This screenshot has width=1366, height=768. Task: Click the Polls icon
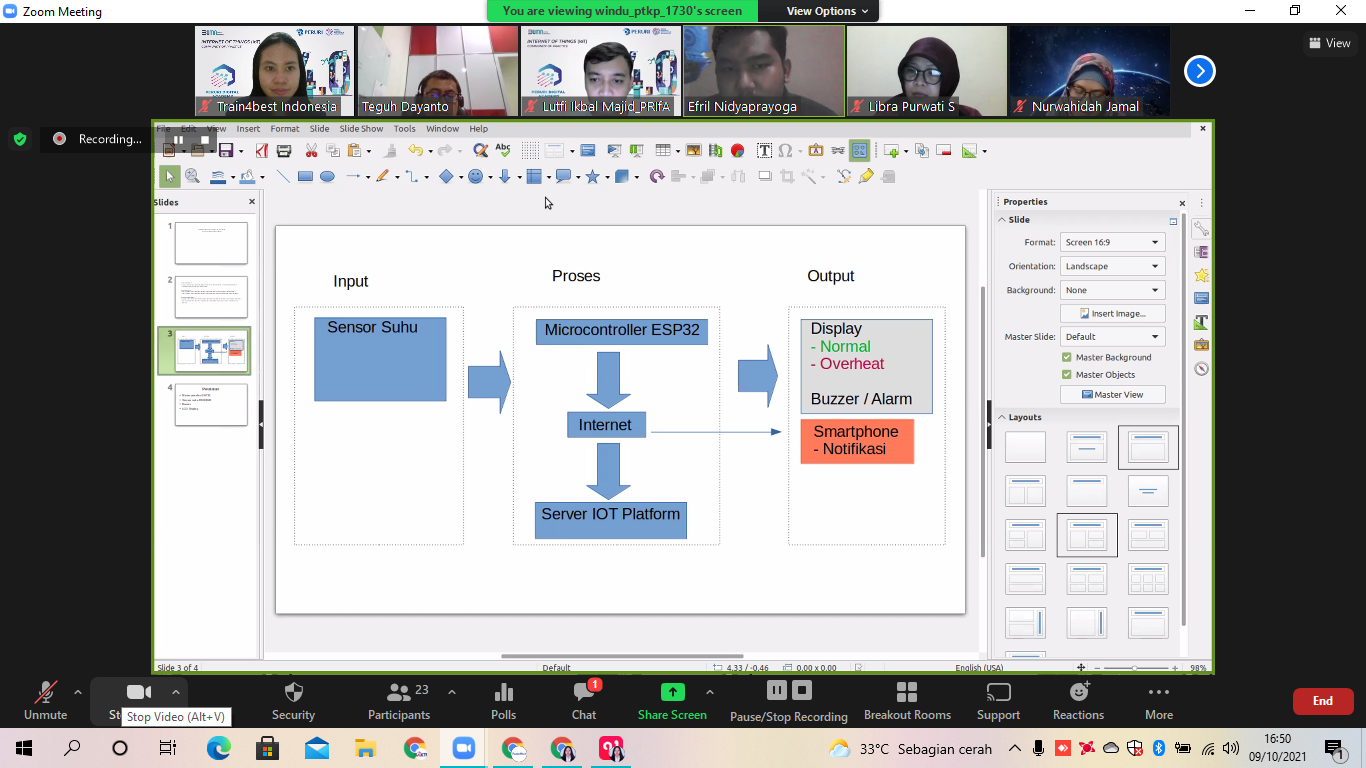click(x=504, y=692)
